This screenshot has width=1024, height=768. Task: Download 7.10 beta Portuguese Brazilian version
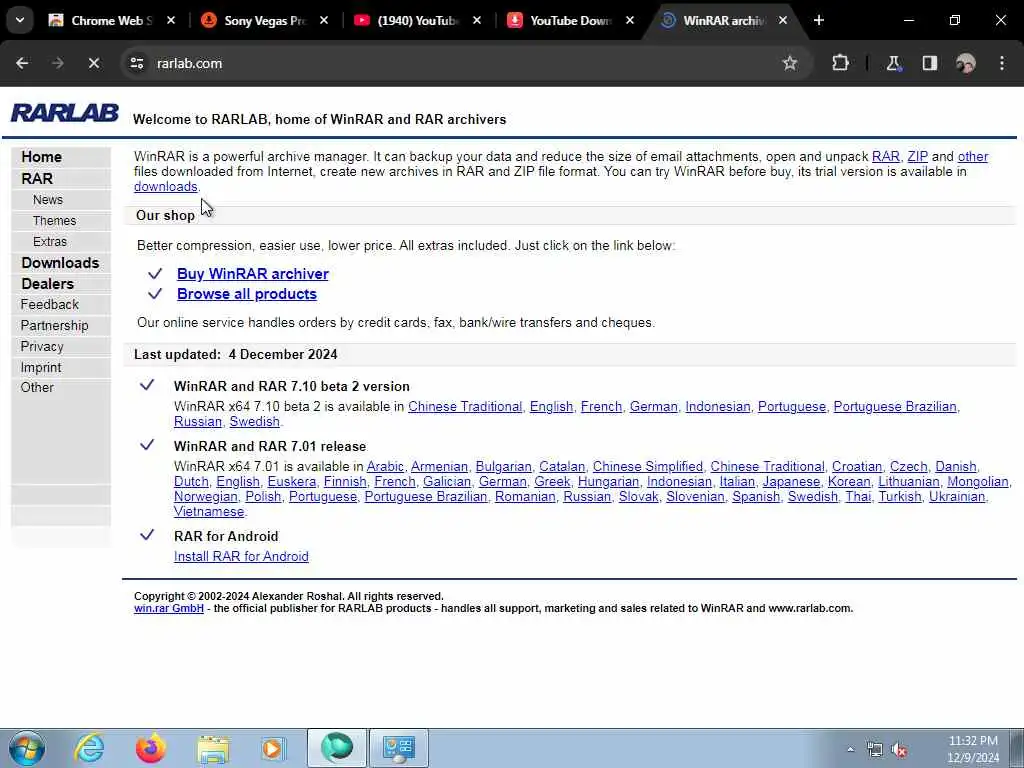[x=895, y=407]
